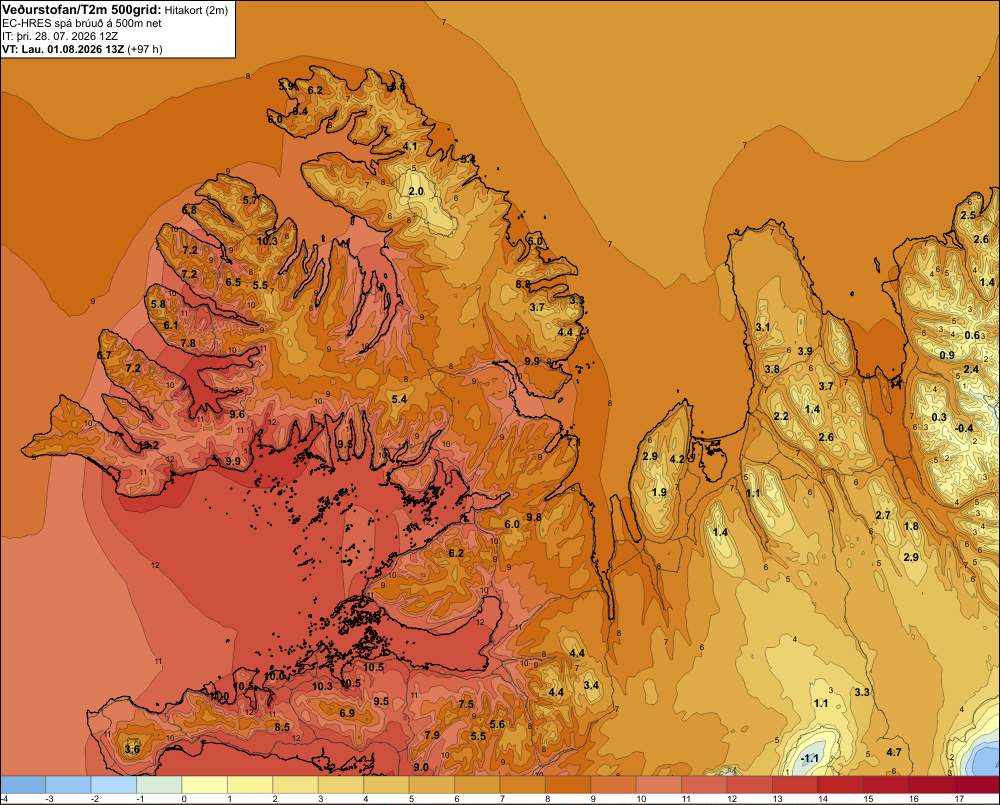Click the 2.7 temperature value
1000x805 pixels.
[x=883, y=515]
